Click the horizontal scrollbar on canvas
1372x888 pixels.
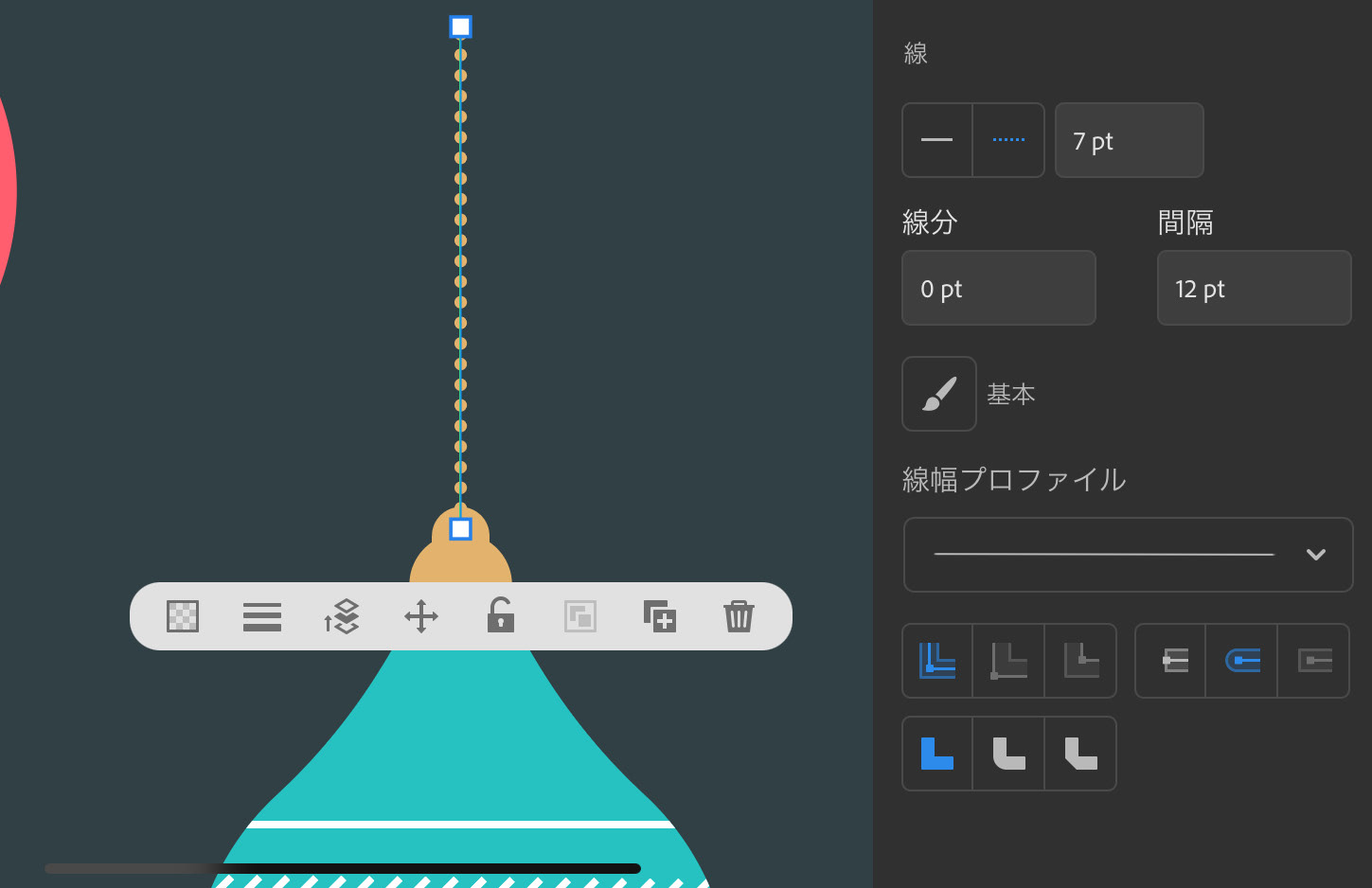pyautogui.click(x=343, y=868)
